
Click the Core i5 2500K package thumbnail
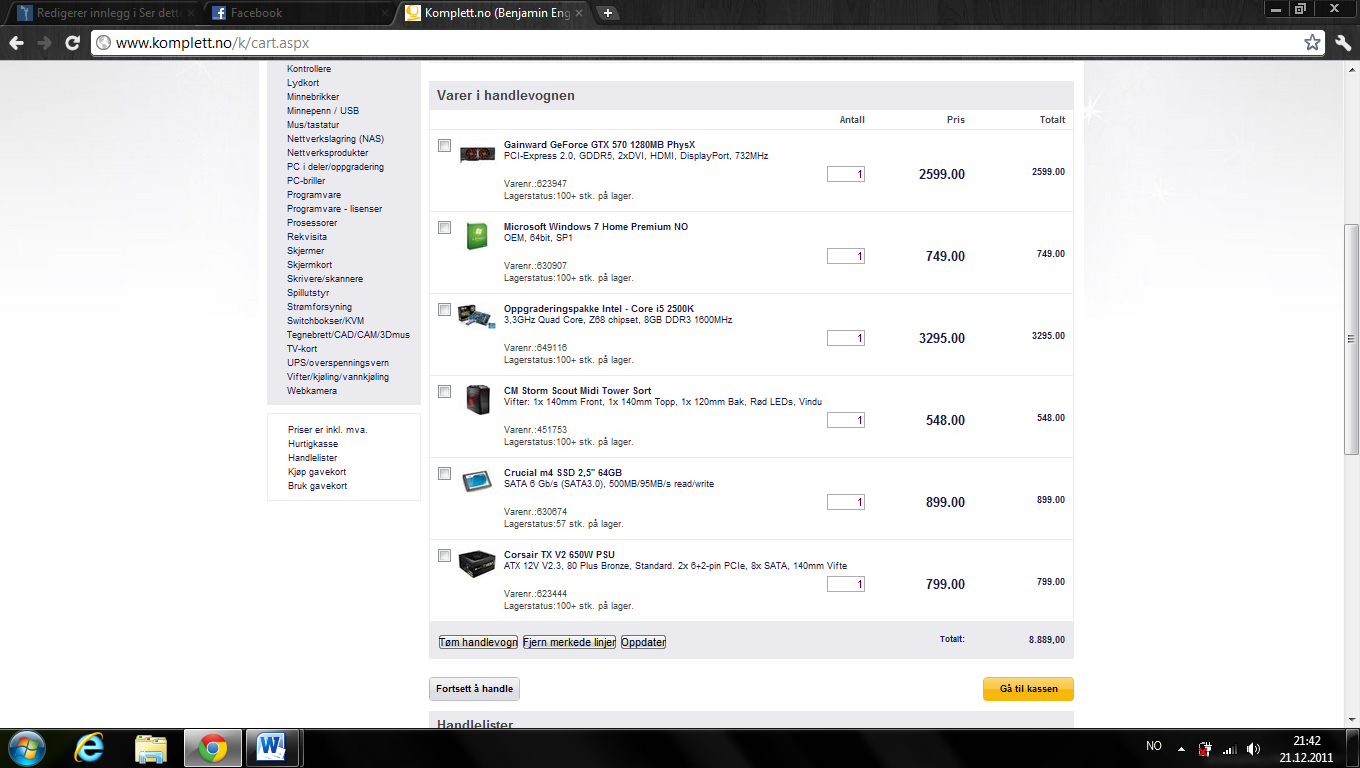pos(477,317)
